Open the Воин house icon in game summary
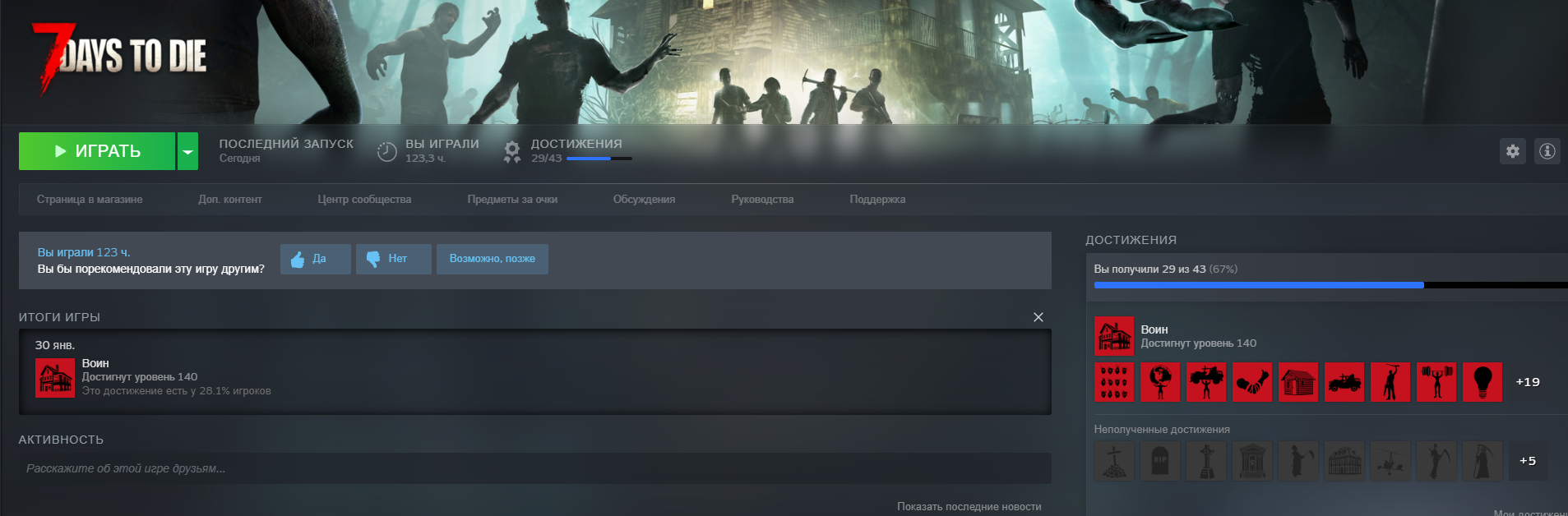The image size is (1568, 516). tap(55, 378)
